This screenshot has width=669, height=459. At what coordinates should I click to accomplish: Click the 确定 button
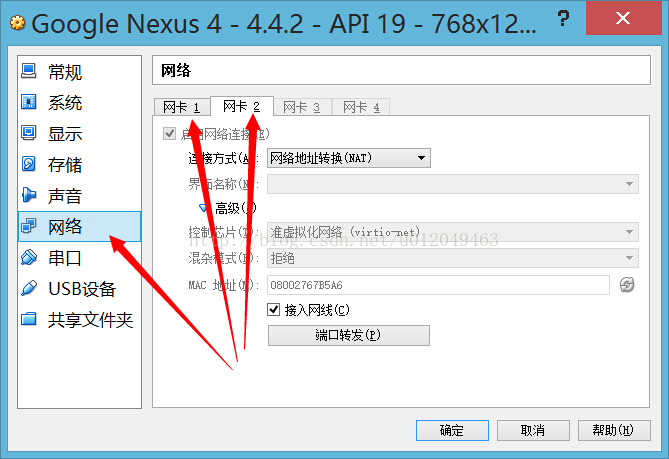[452, 430]
